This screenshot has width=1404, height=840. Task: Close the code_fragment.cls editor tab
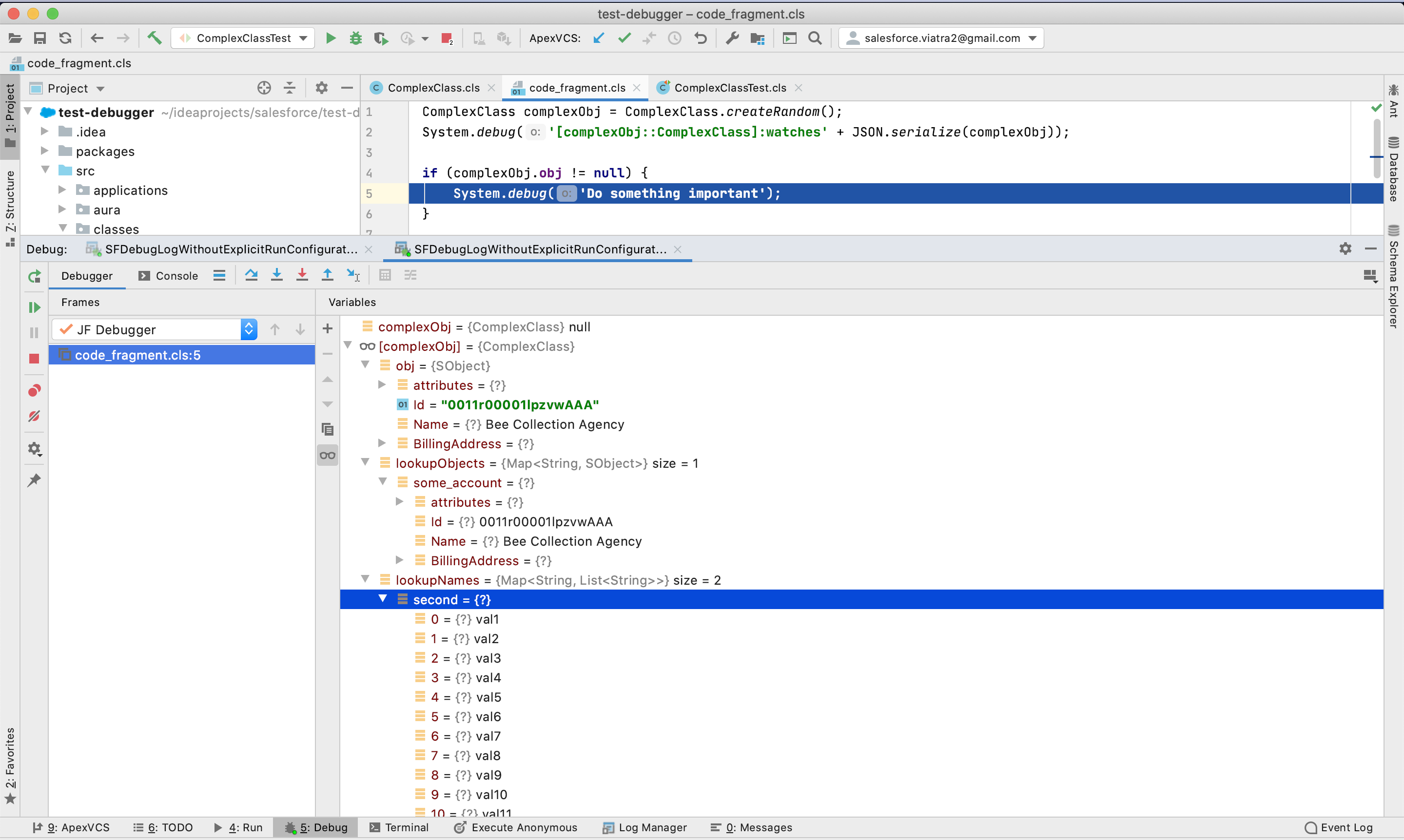pos(637,88)
